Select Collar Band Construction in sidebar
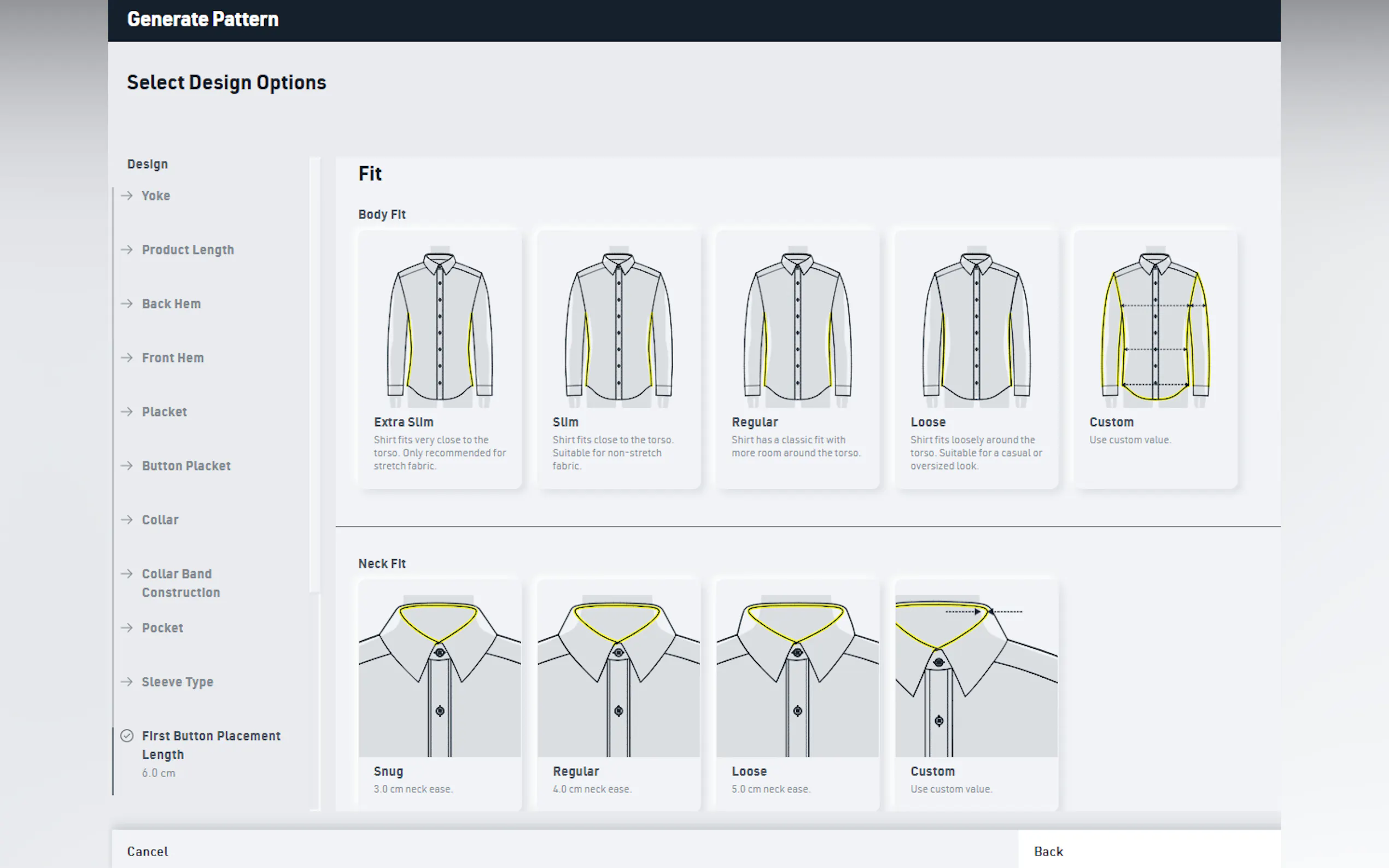The image size is (1389, 868). click(180, 583)
